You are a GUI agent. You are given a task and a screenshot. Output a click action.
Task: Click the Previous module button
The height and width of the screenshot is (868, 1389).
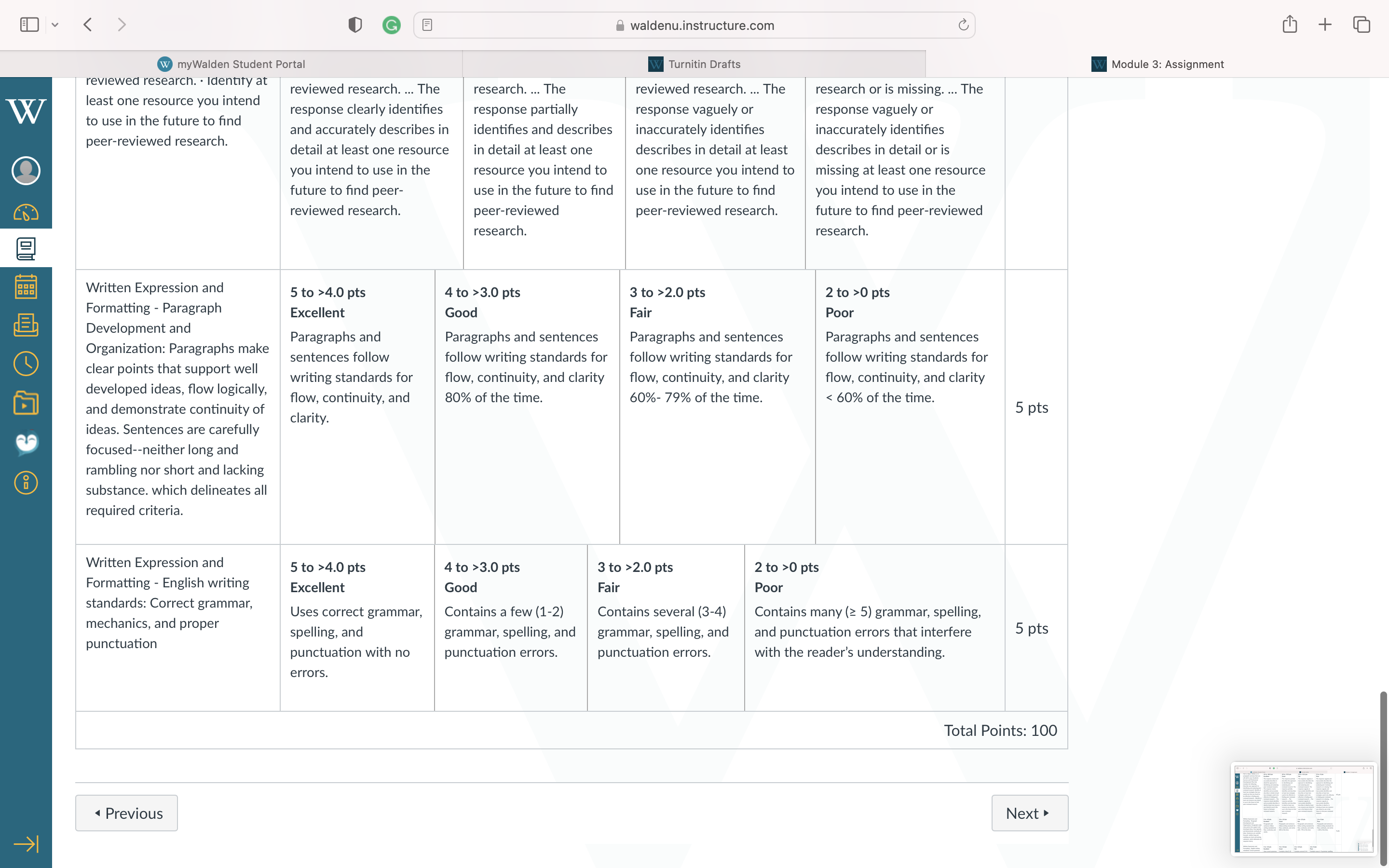click(126, 813)
